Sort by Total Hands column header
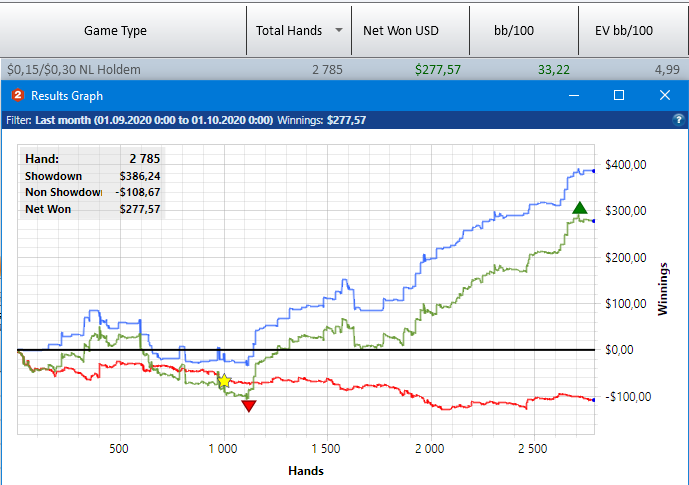The width and height of the screenshot is (689, 485). tap(299, 30)
